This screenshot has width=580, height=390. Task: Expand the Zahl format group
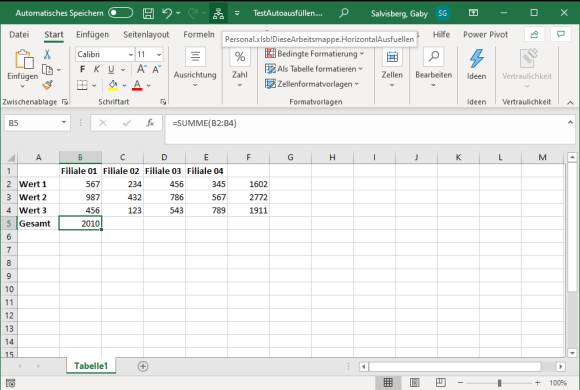click(x=240, y=68)
